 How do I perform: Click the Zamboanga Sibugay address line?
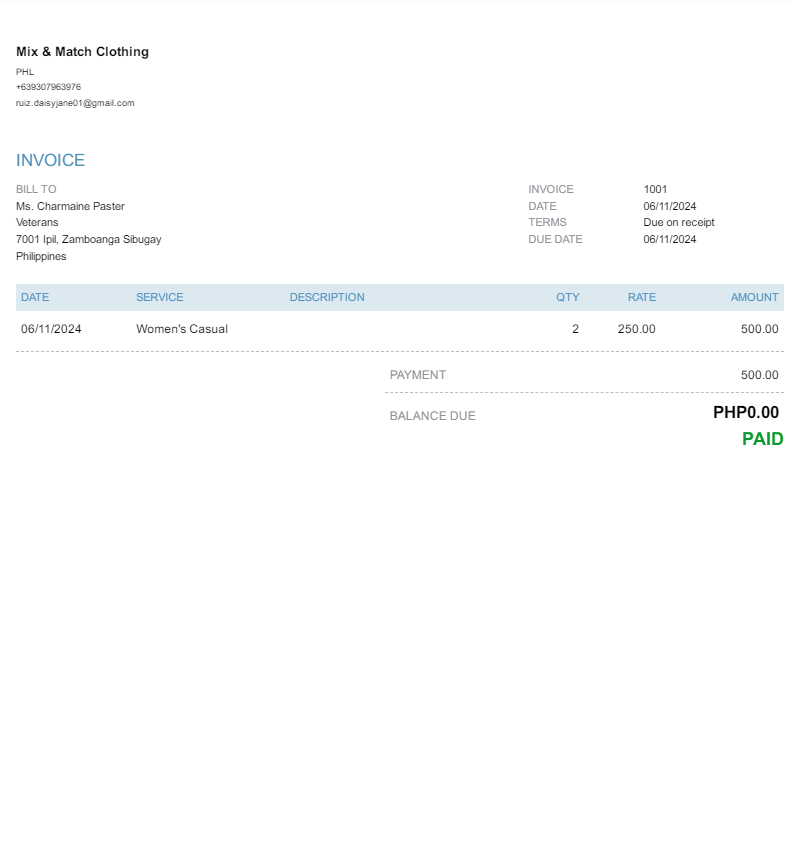88,239
